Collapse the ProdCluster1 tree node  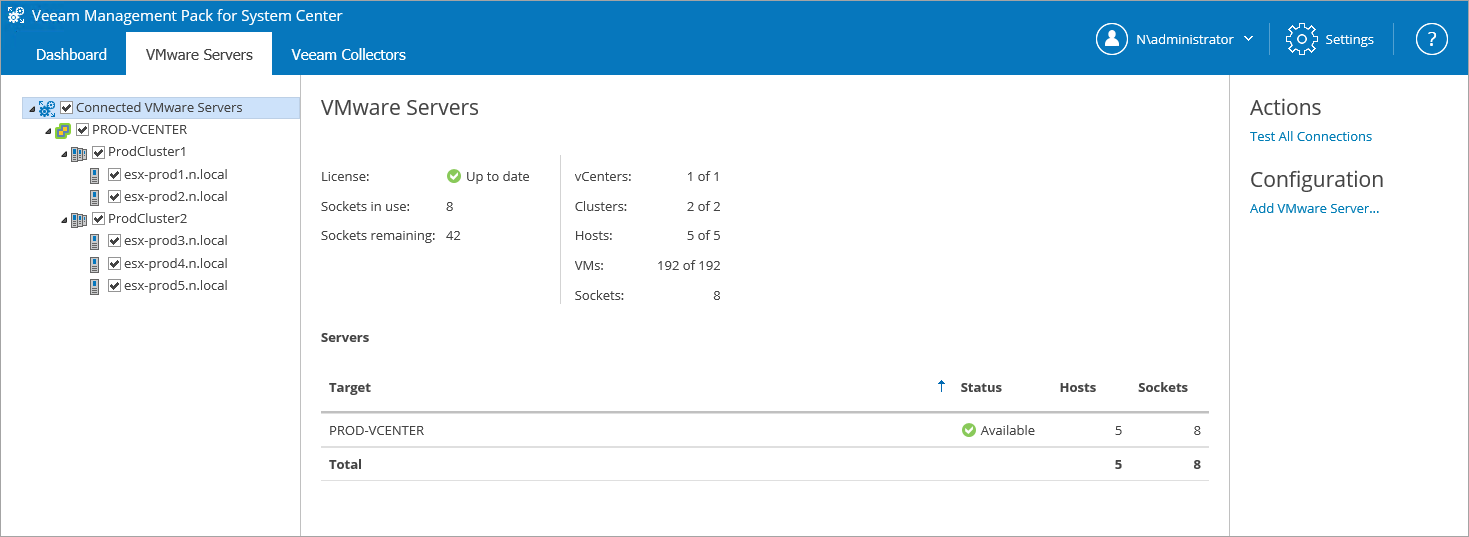(x=64, y=153)
